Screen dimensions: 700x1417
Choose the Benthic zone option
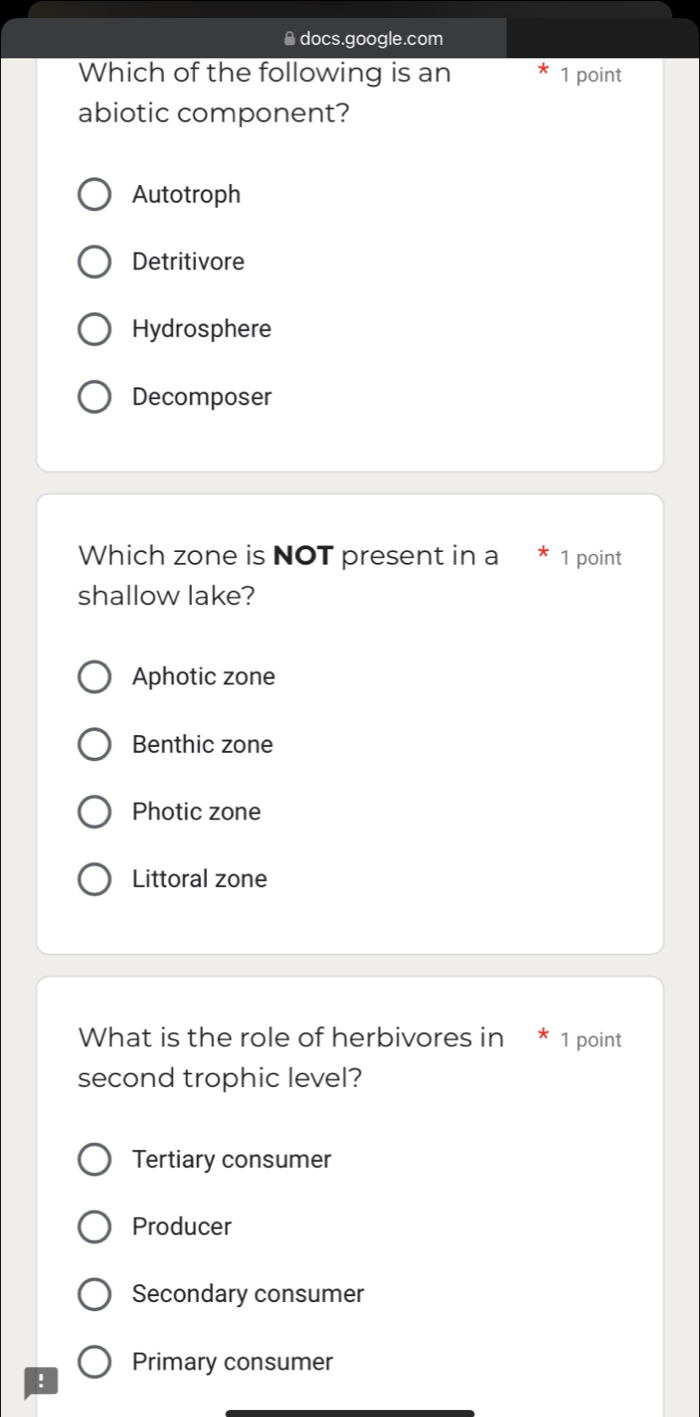[94, 744]
